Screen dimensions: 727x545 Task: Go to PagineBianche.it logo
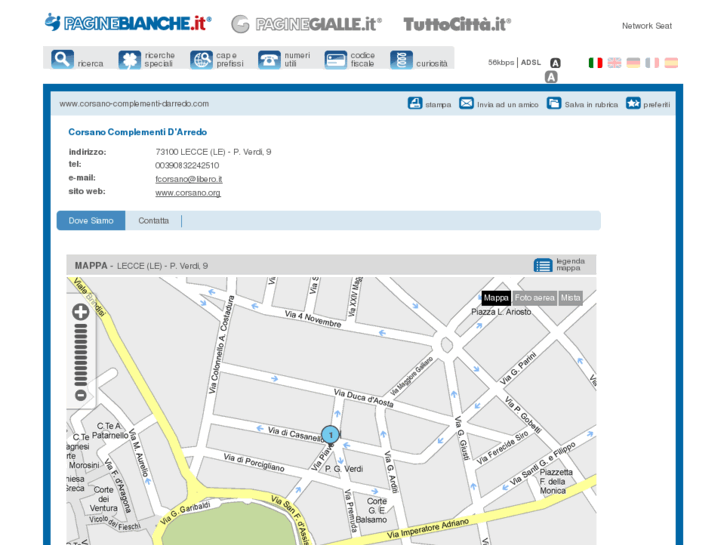pos(128,23)
